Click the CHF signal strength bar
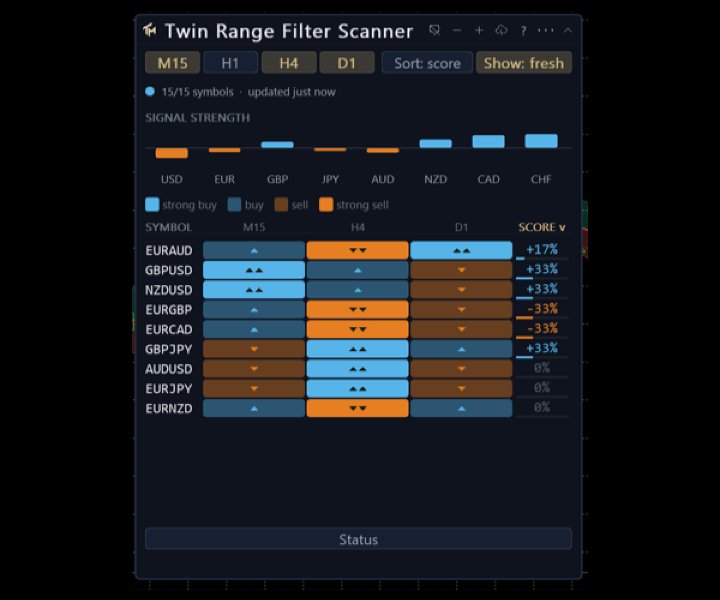Image resolution: width=720 pixels, height=600 pixels. (541, 141)
